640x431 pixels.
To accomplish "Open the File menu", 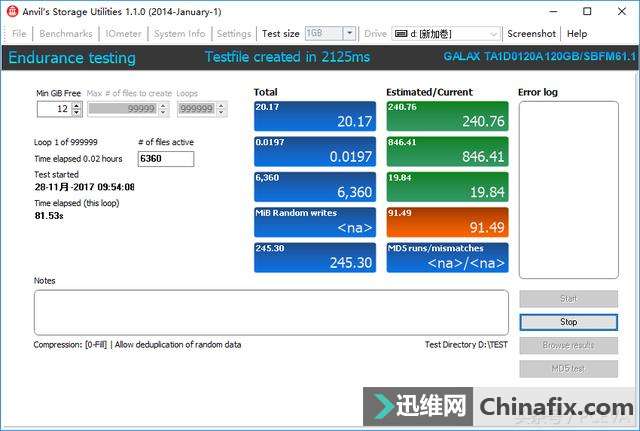I will coord(19,34).
